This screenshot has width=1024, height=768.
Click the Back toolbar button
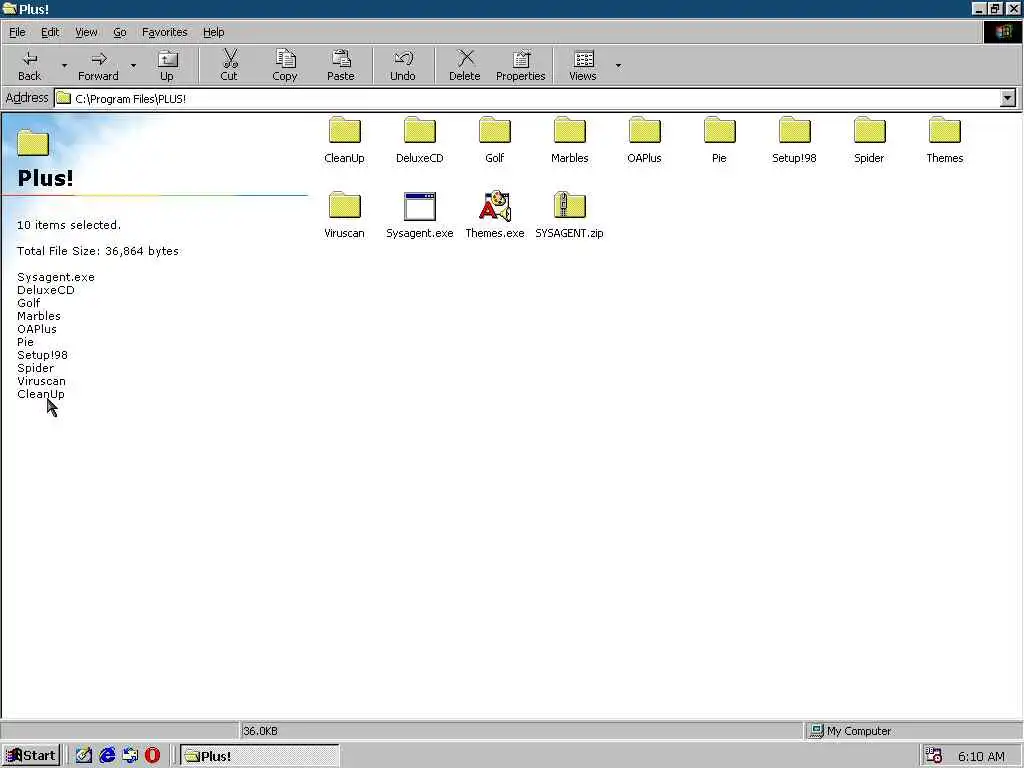[29, 65]
